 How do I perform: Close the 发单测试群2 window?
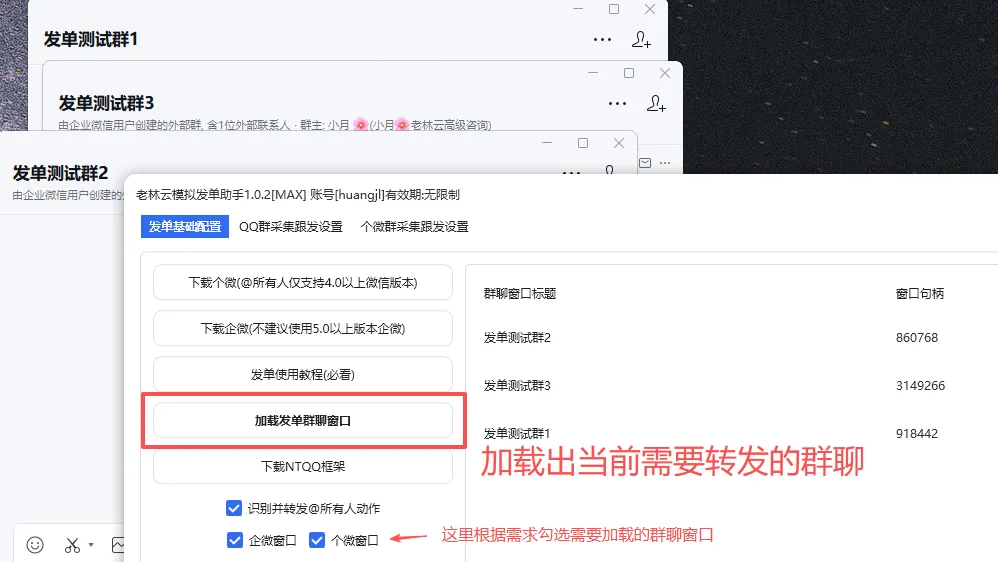[619, 143]
